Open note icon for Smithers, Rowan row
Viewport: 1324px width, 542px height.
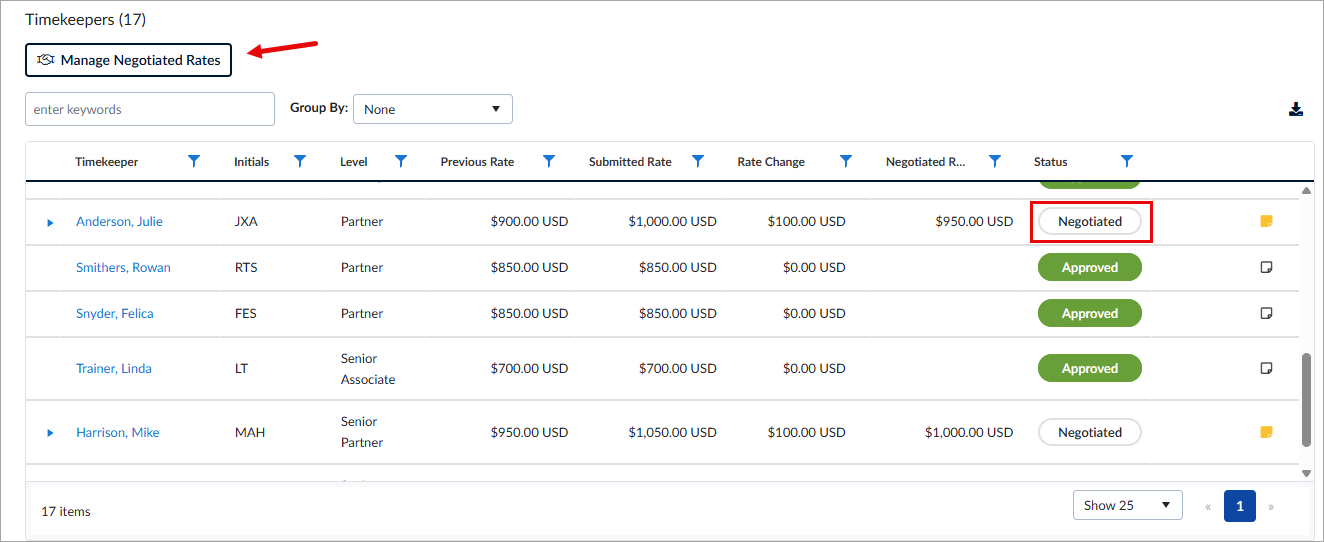click(1266, 267)
